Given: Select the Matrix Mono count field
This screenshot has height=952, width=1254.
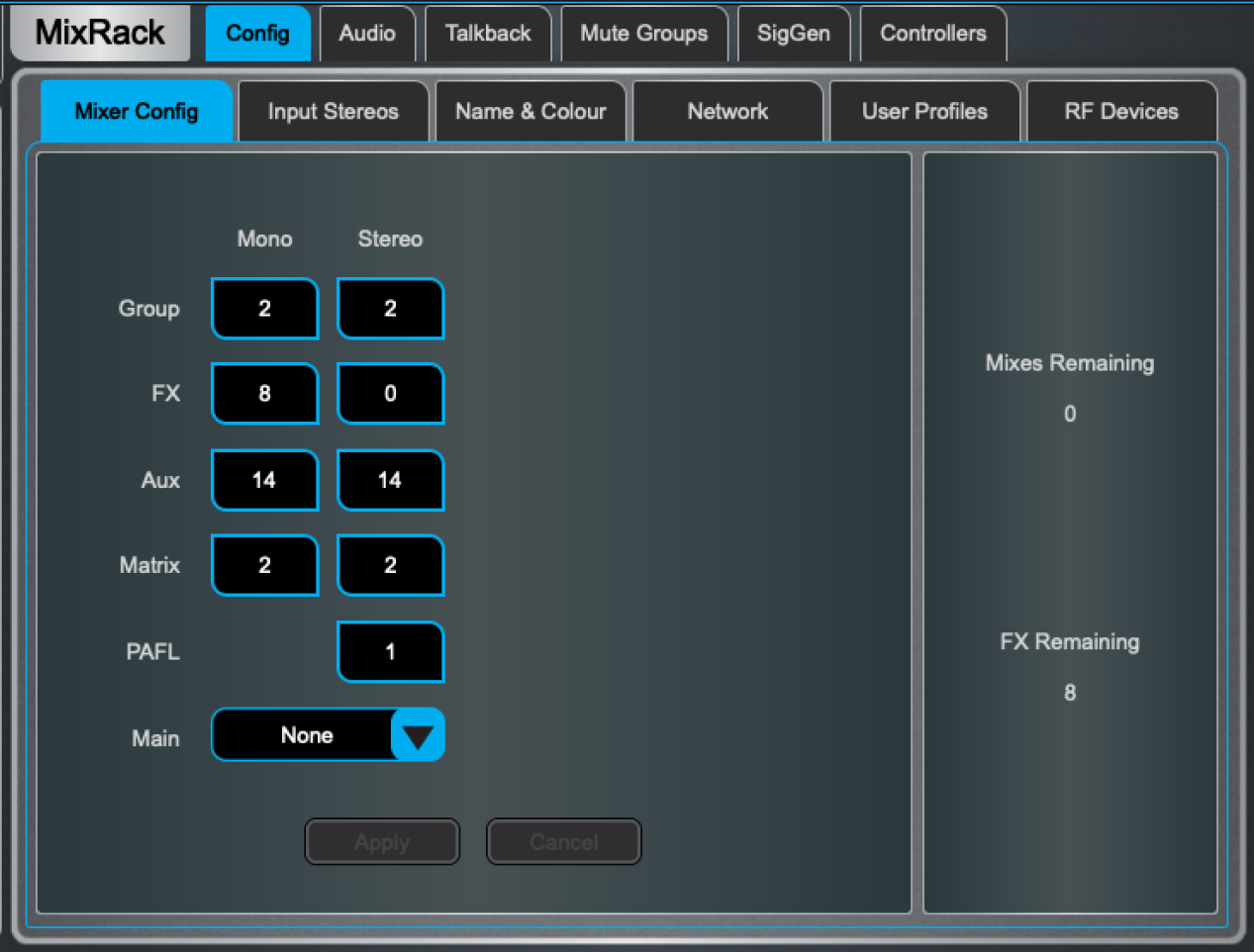Looking at the screenshot, I should (x=264, y=565).
